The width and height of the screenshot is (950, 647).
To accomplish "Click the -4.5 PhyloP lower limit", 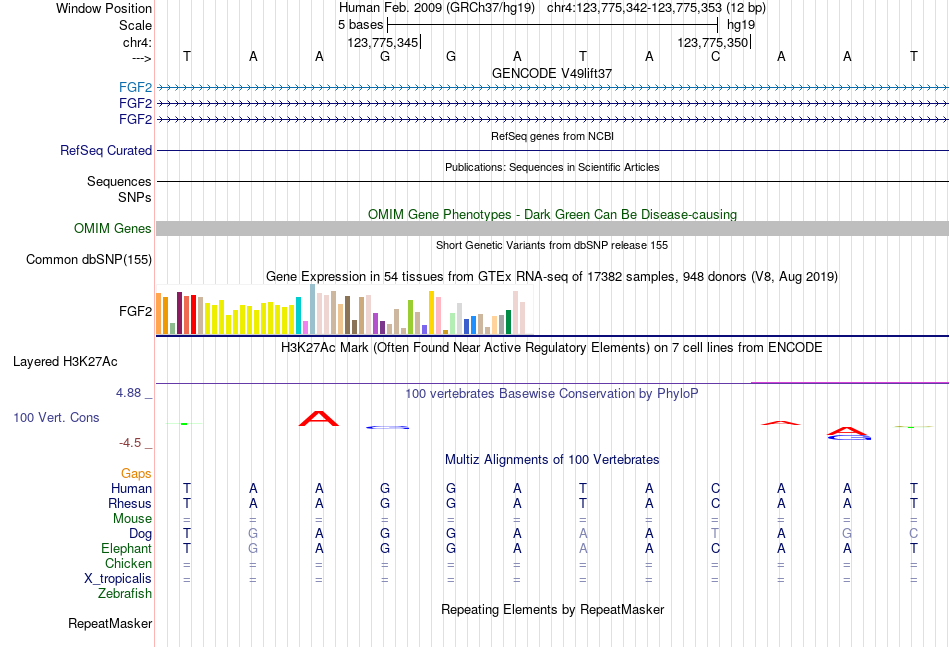I will 130,443.
